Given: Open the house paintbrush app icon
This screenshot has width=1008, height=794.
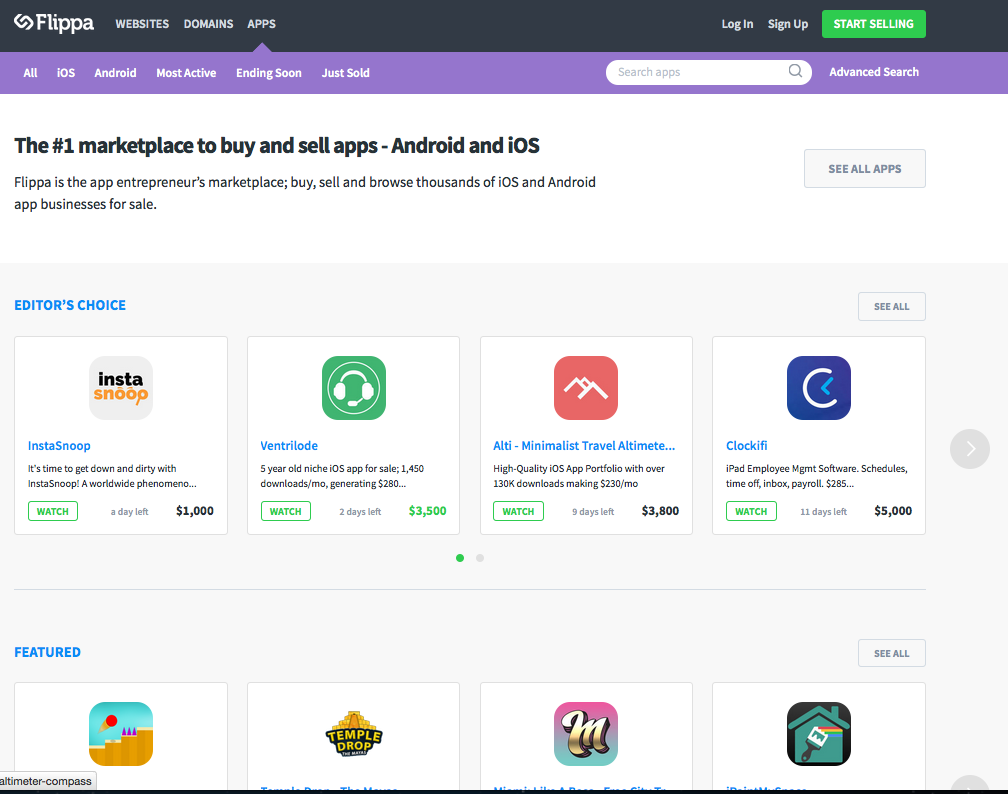Looking at the screenshot, I should [x=818, y=734].
